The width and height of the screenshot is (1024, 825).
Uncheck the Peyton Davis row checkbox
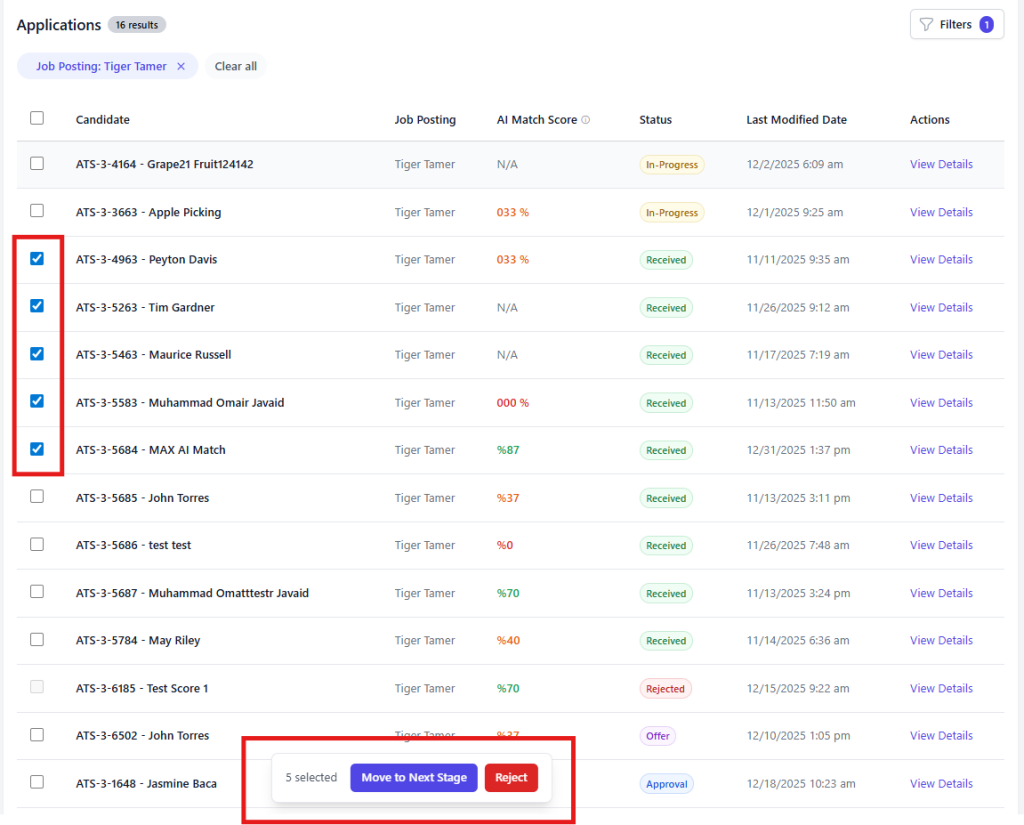[x=37, y=259]
